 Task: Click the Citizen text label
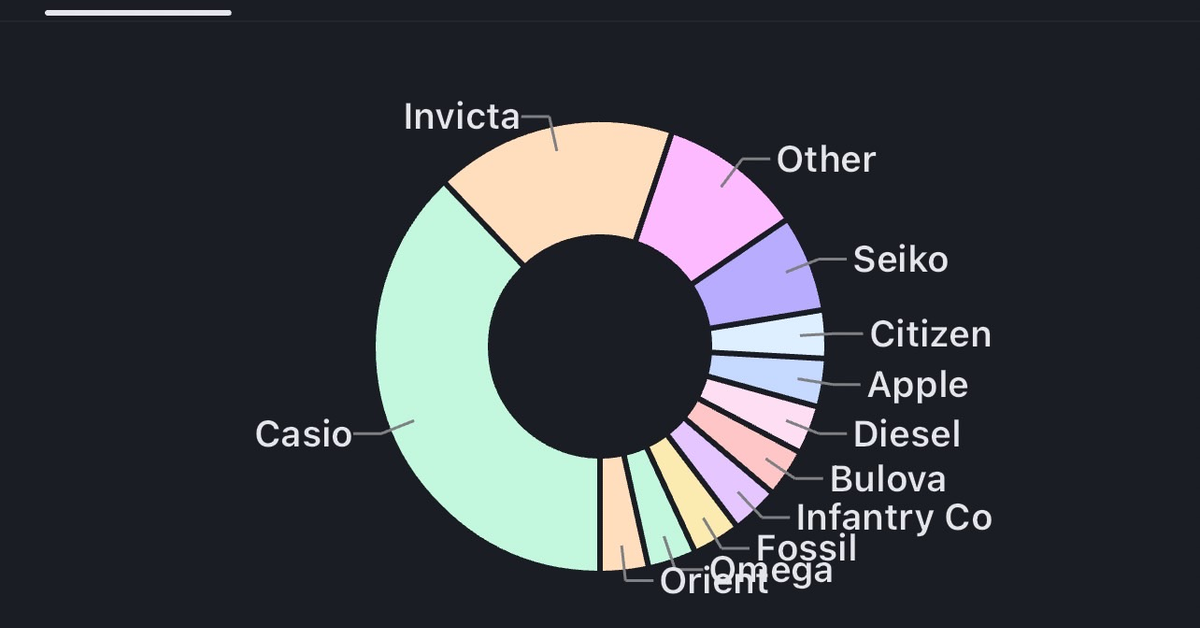coord(930,334)
